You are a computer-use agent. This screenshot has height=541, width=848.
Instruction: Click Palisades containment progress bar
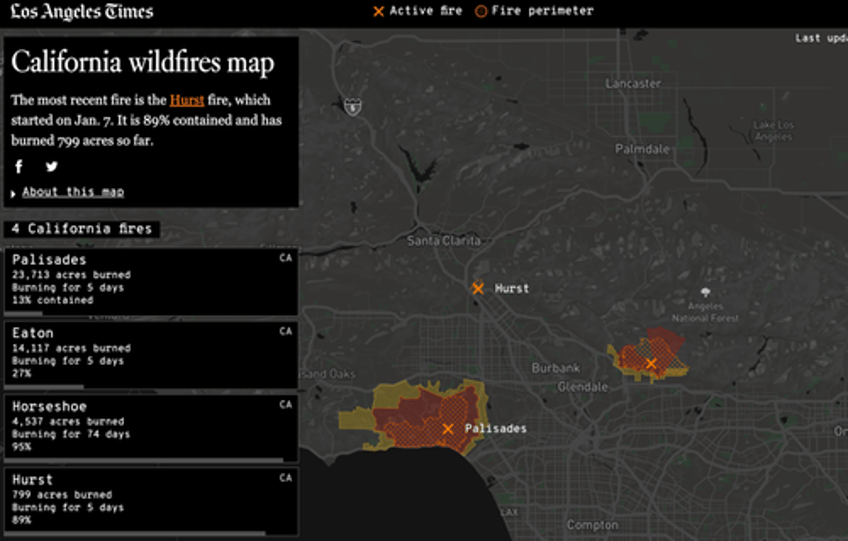pos(151,313)
